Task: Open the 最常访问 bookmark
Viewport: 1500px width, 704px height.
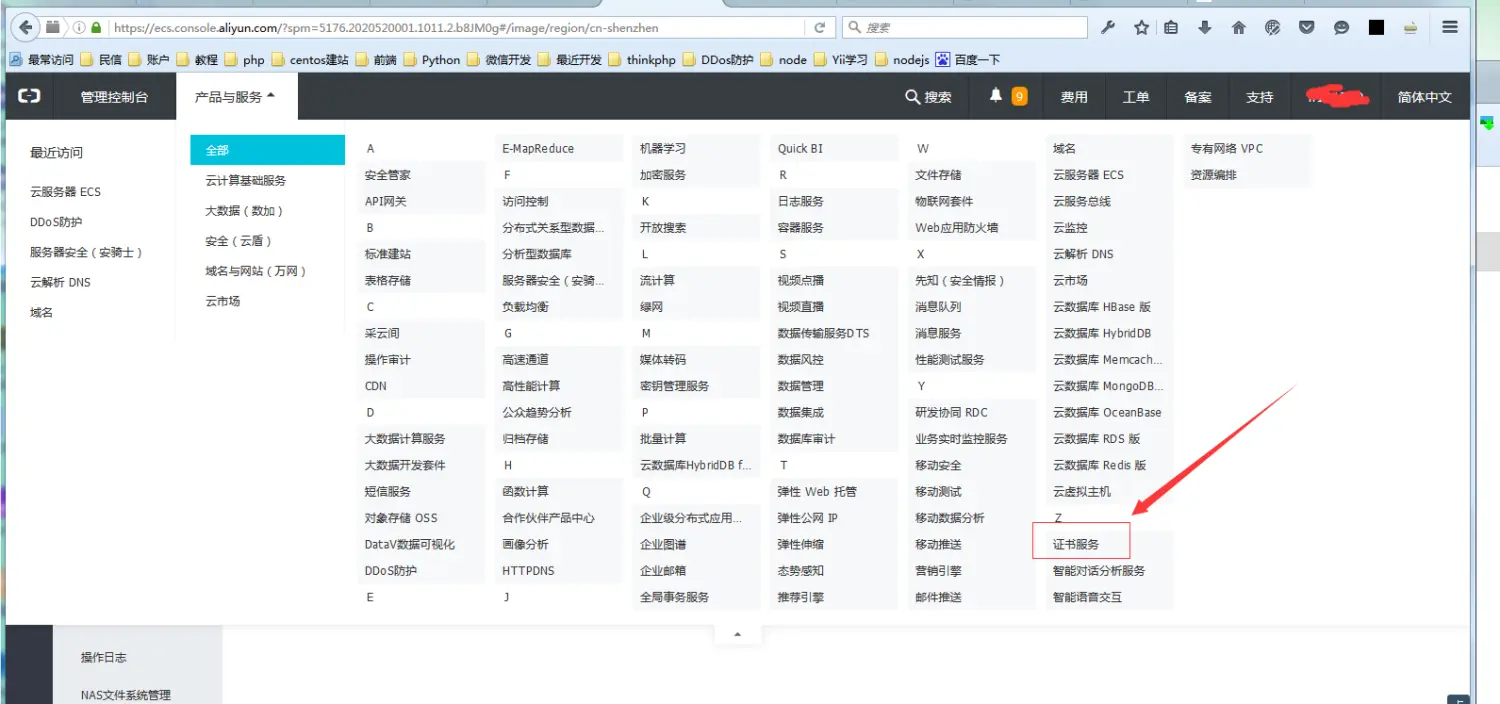Action: pyautogui.click(x=42, y=60)
